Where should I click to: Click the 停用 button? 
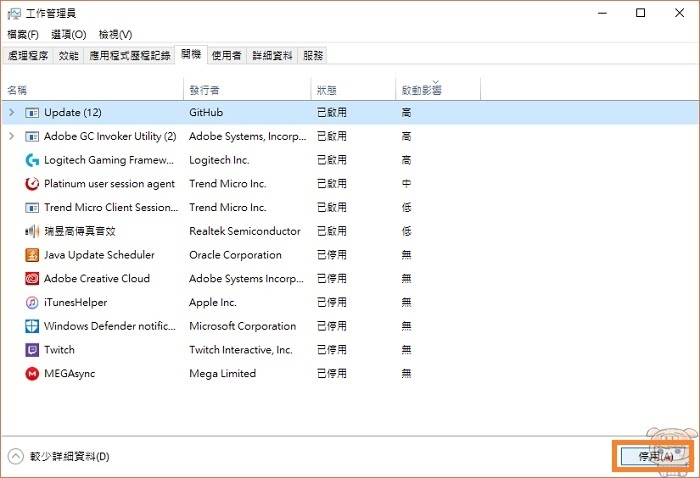[655, 456]
